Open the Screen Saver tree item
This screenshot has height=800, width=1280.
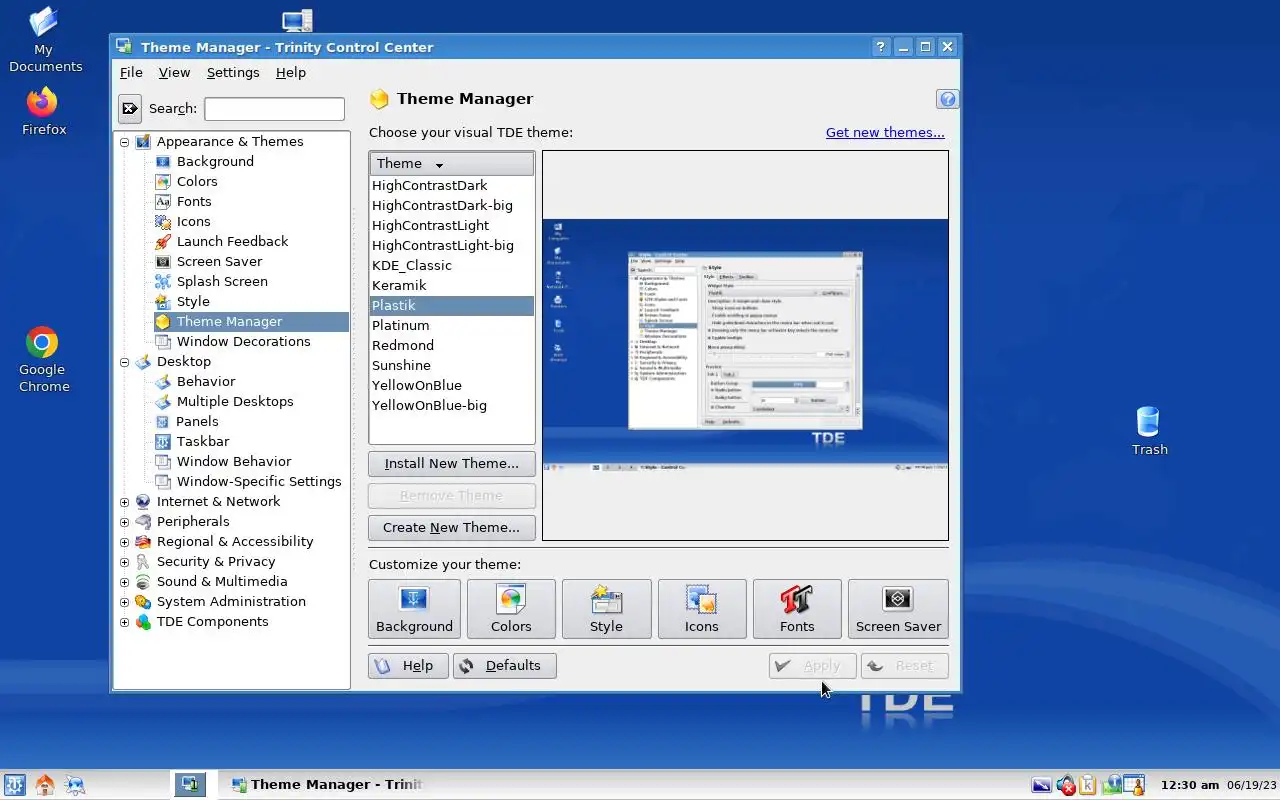(208, 261)
